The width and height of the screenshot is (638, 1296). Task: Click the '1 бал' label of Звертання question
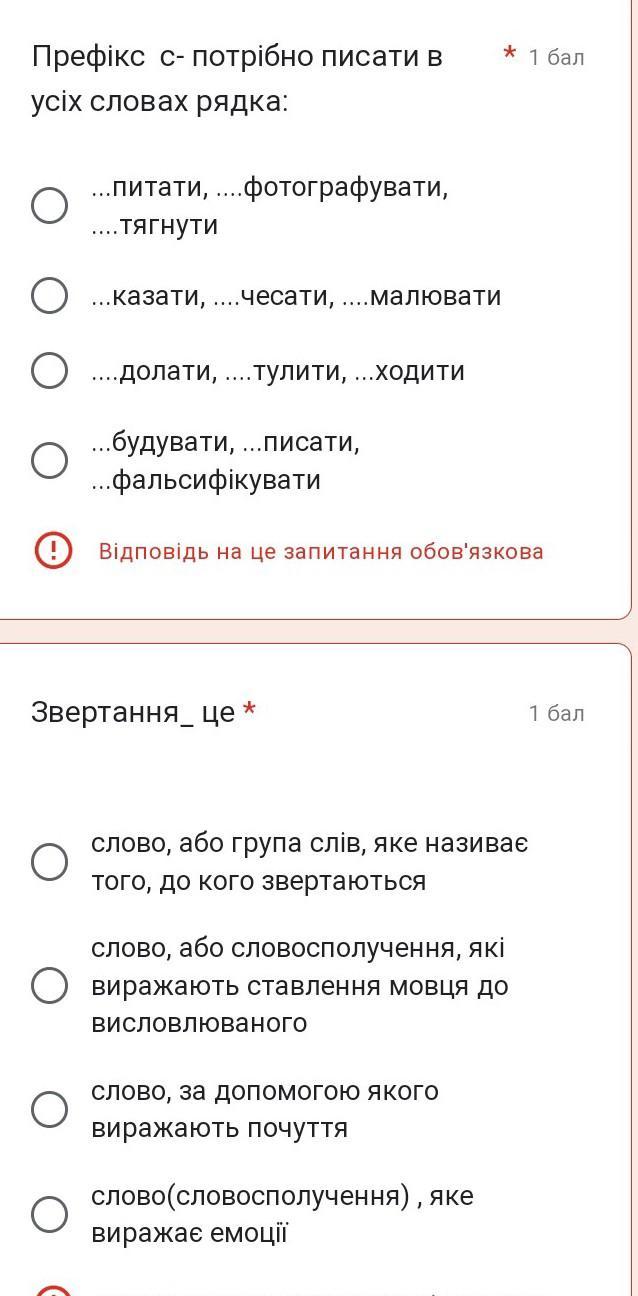pyautogui.click(x=557, y=713)
